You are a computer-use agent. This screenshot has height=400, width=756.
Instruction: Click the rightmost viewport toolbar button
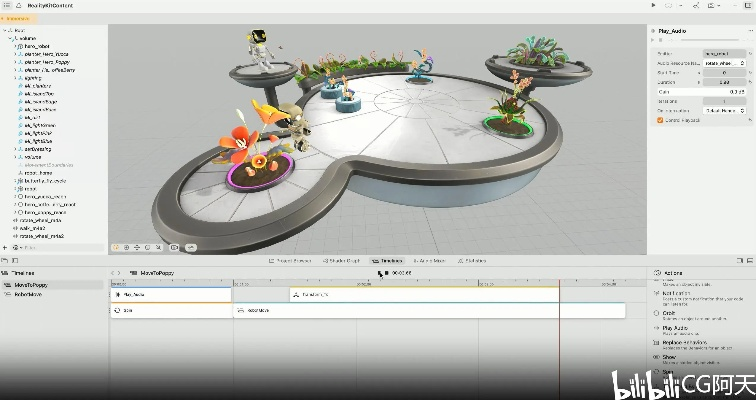click(x=191, y=247)
